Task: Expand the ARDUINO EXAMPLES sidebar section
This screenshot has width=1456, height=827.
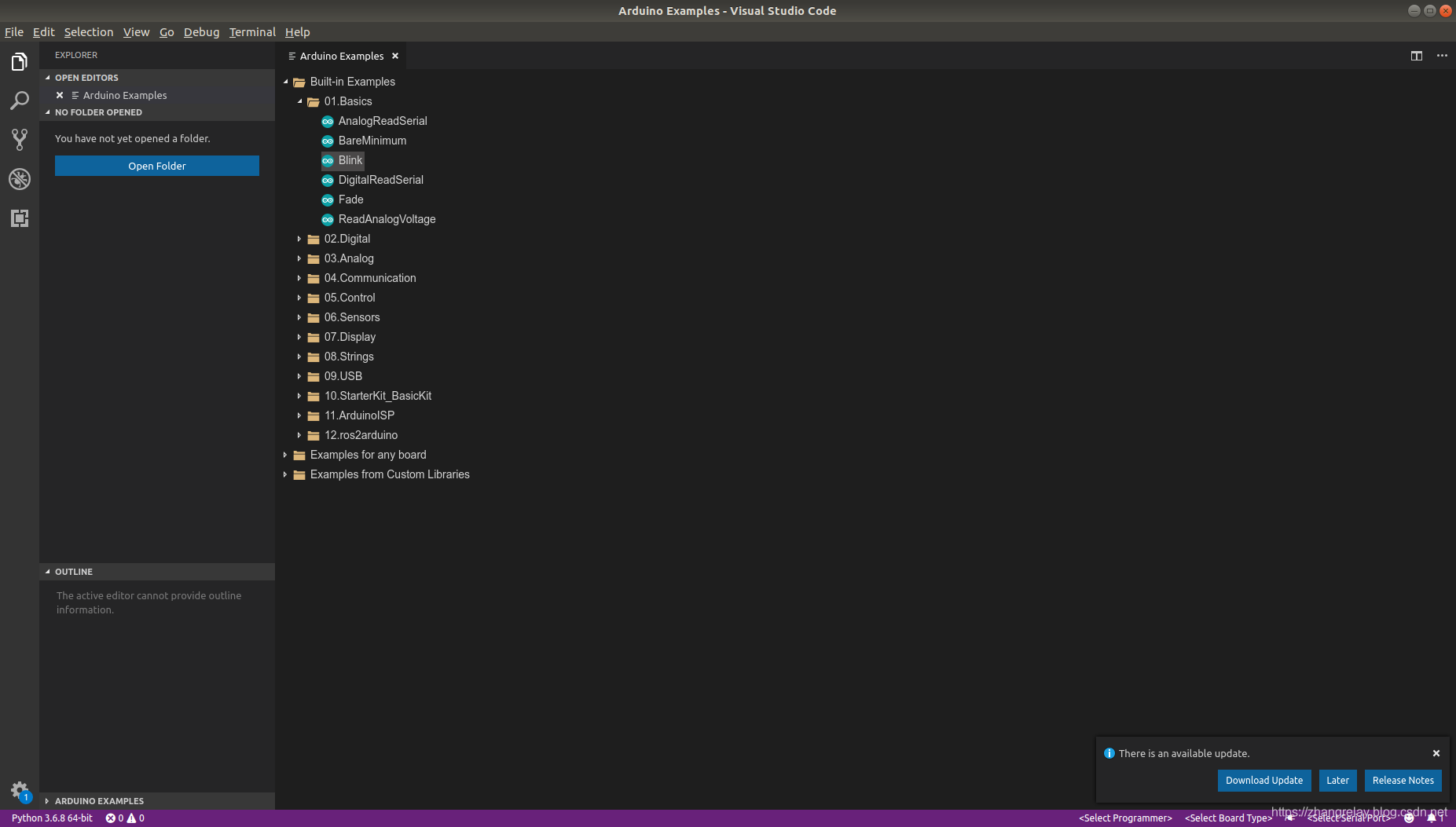Action: [x=157, y=801]
